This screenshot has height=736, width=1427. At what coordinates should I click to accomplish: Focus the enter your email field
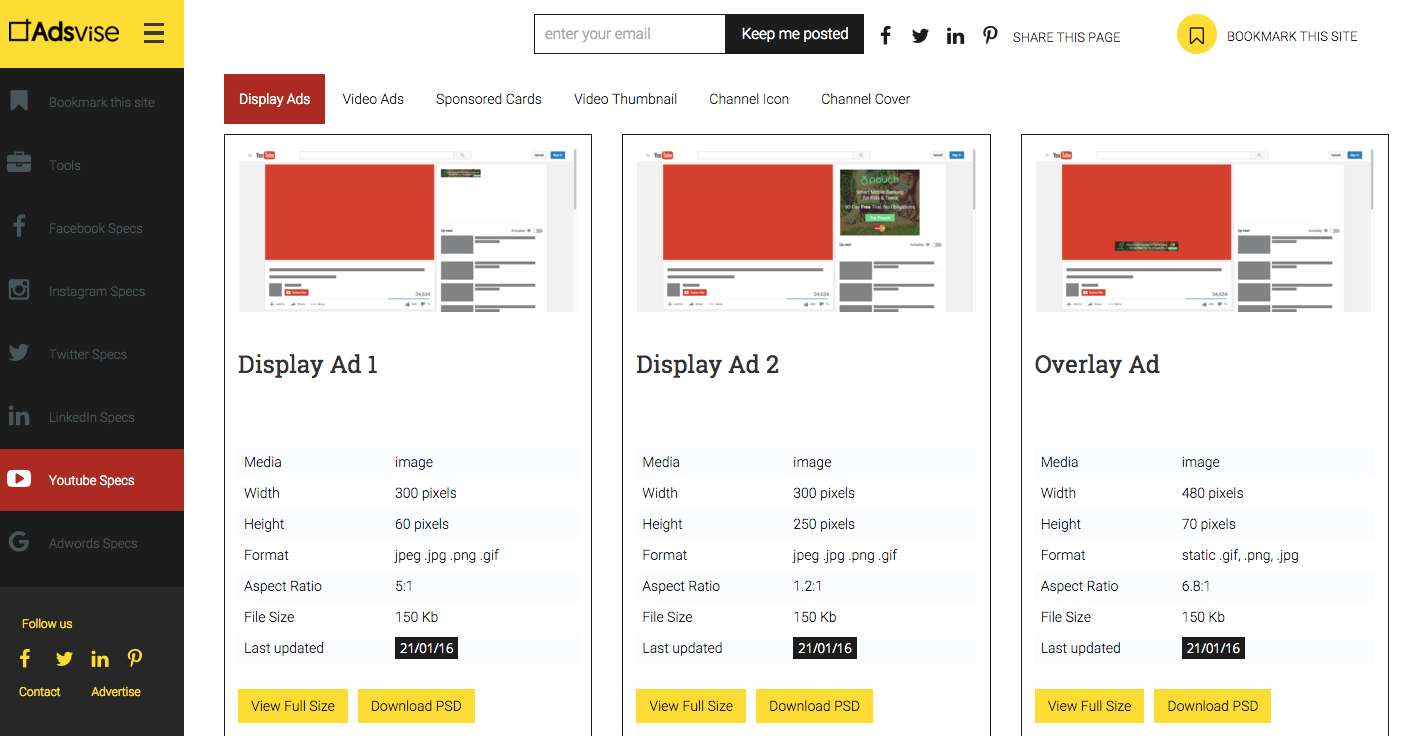[630, 34]
